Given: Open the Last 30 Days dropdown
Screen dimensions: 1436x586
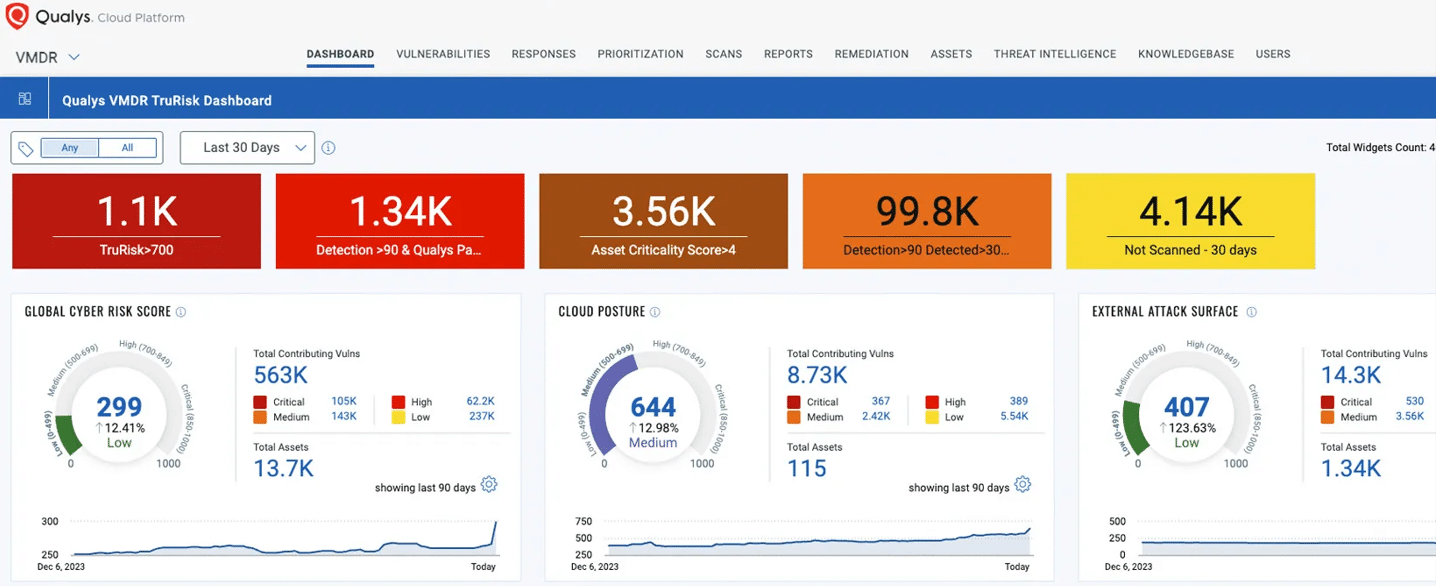Looking at the screenshot, I should coord(247,148).
